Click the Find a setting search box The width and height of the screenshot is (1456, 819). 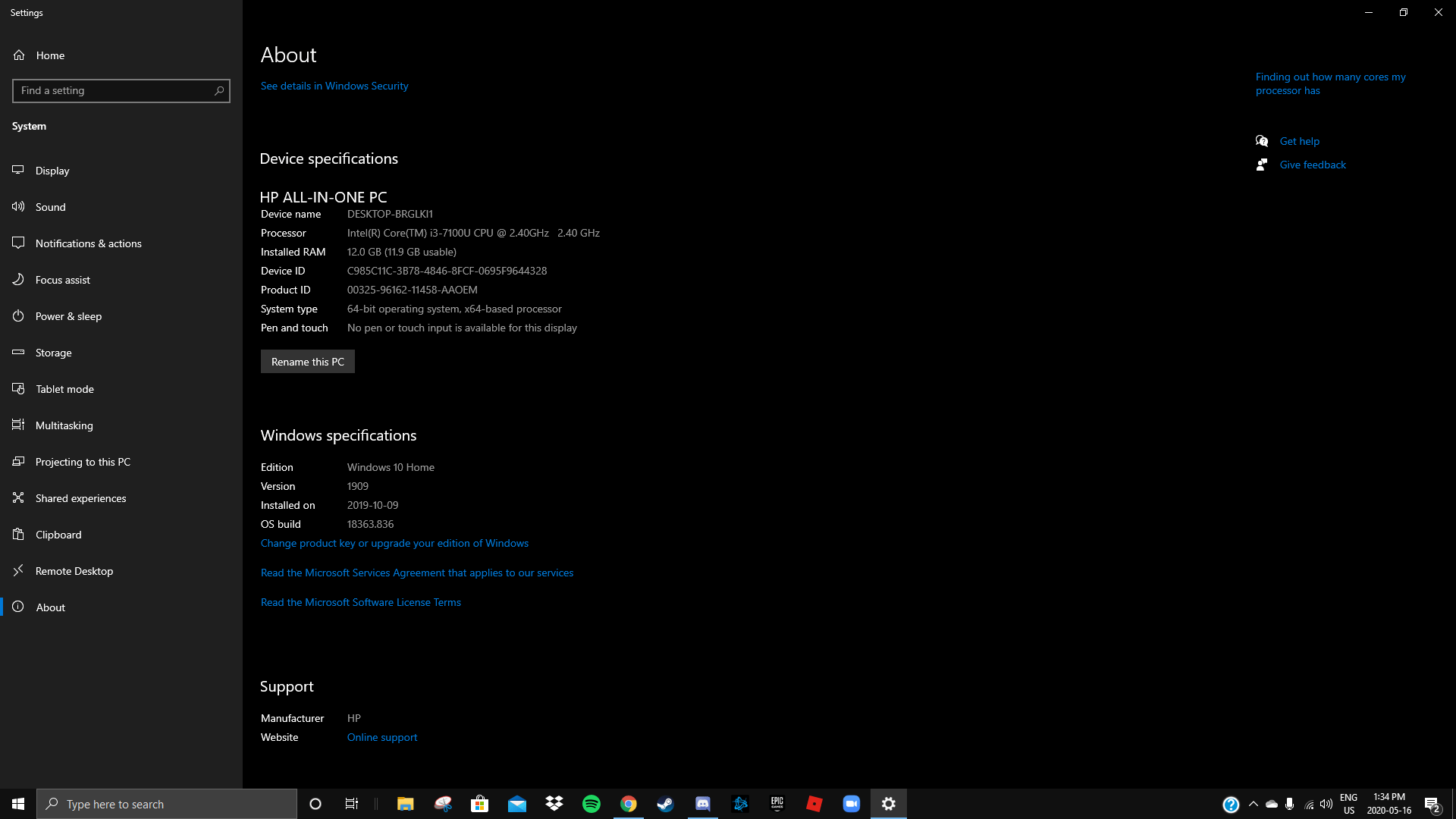121,91
